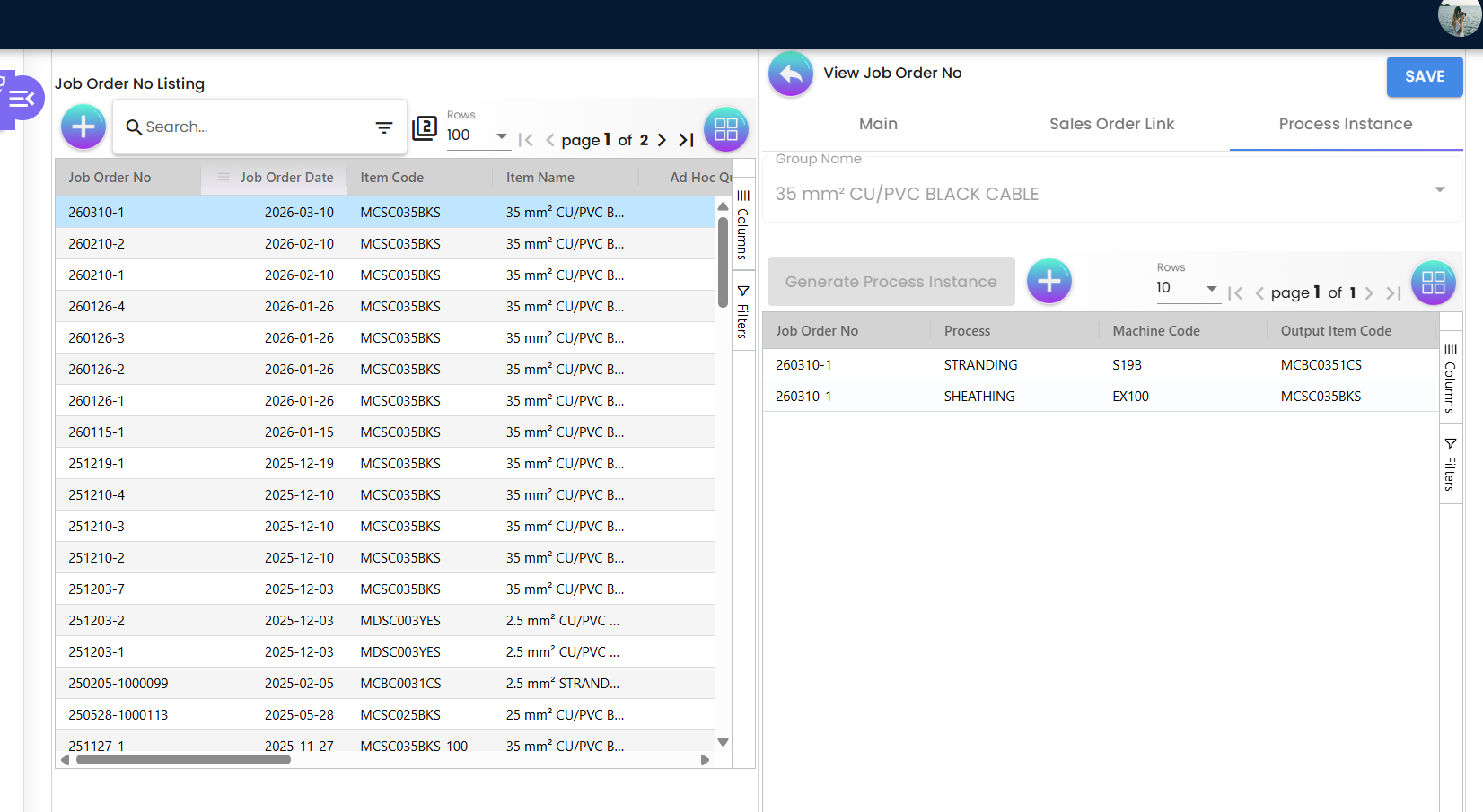This screenshot has width=1483, height=812.
Task: Click the blue grid layout icon above the listing
Action: point(726,129)
